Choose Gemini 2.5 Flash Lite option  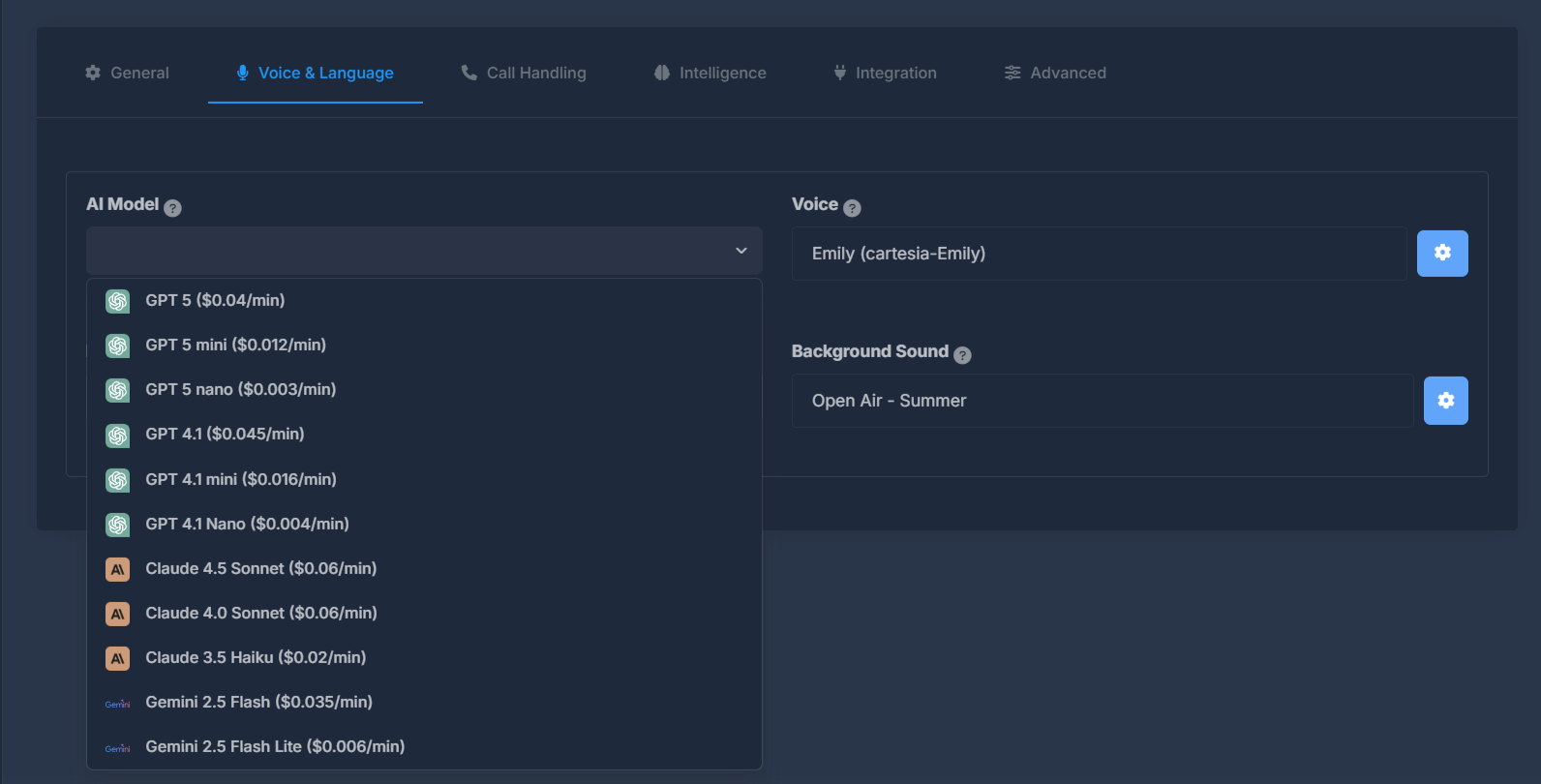pyautogui.click(x=424, y=747)
